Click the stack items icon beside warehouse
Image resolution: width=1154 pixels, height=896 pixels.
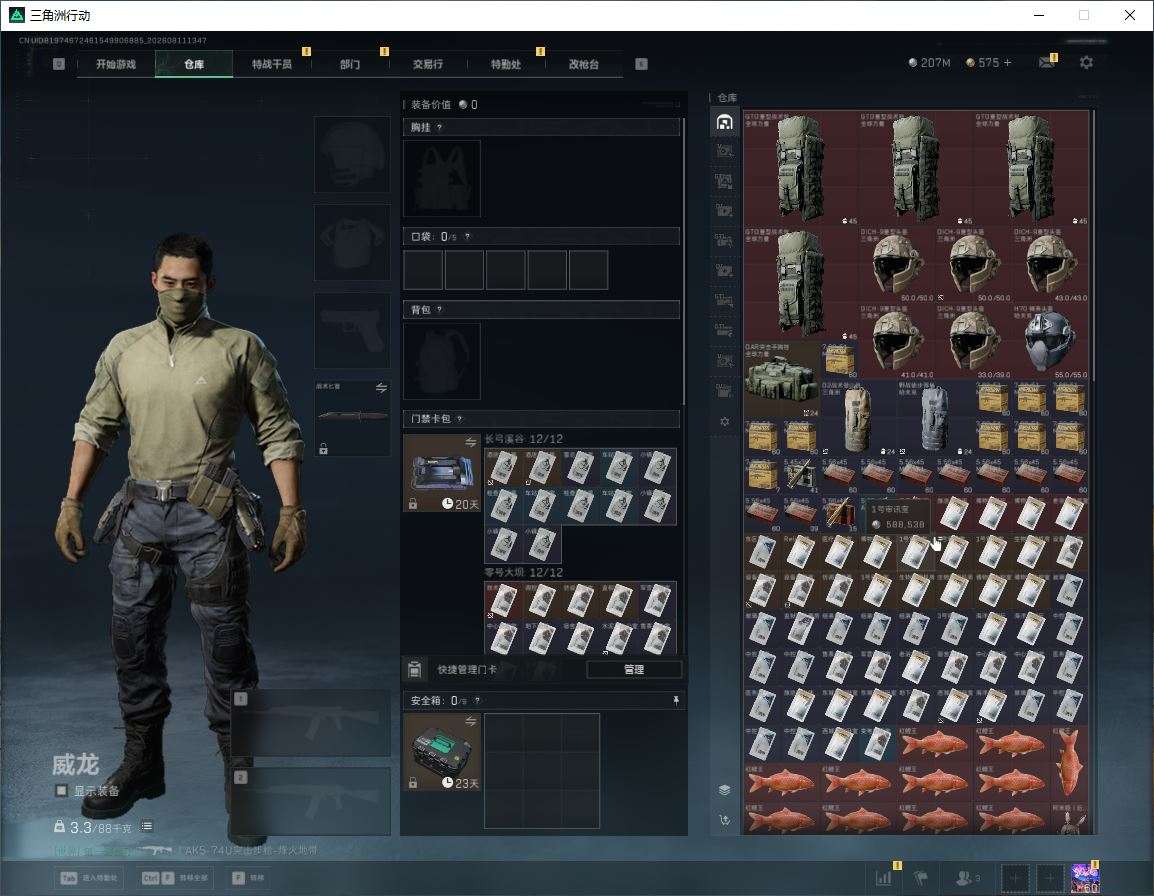(x=724, y=790)
